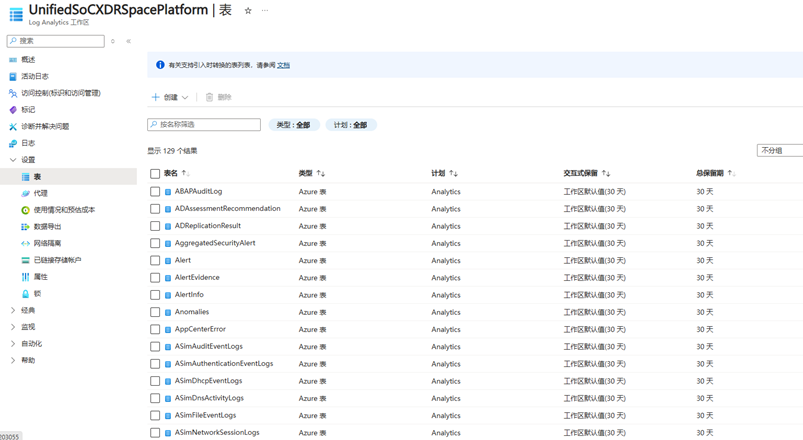This screenshot has height=440, width=803.
Task: Select 表 tables item in sidebar
Action: (x=68, y=177)
